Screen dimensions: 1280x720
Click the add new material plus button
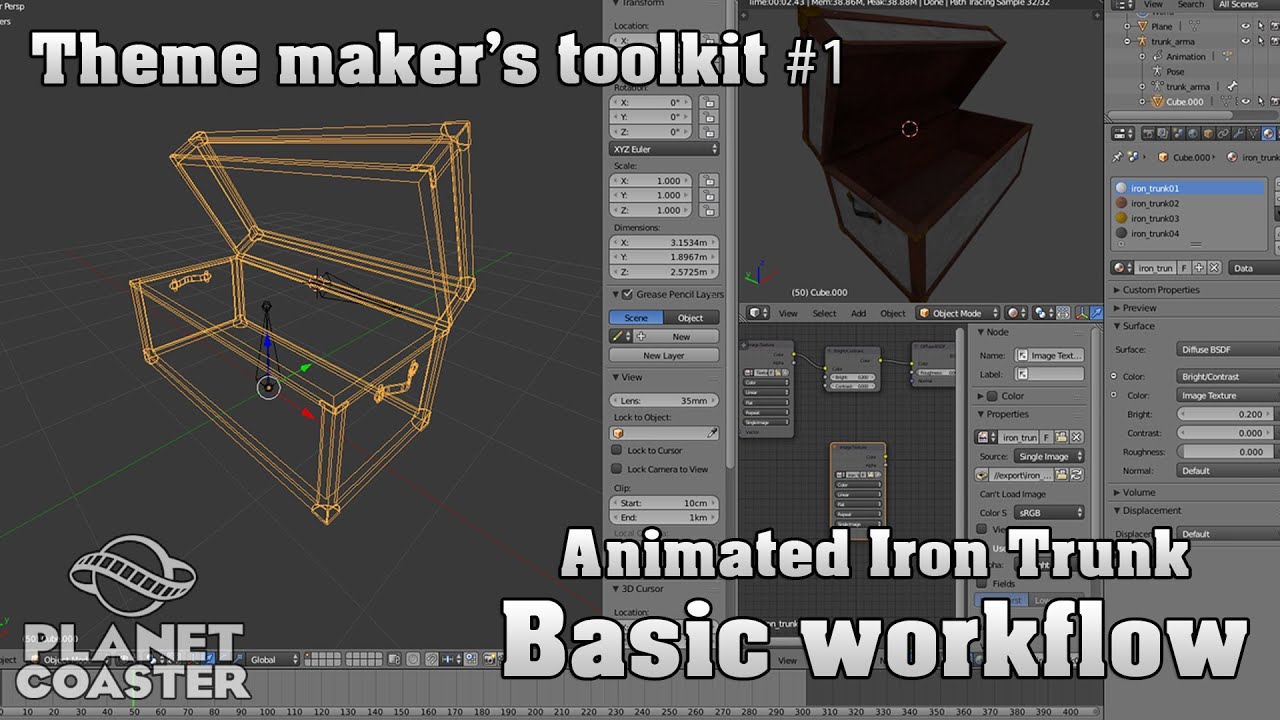coord(1199,268)
